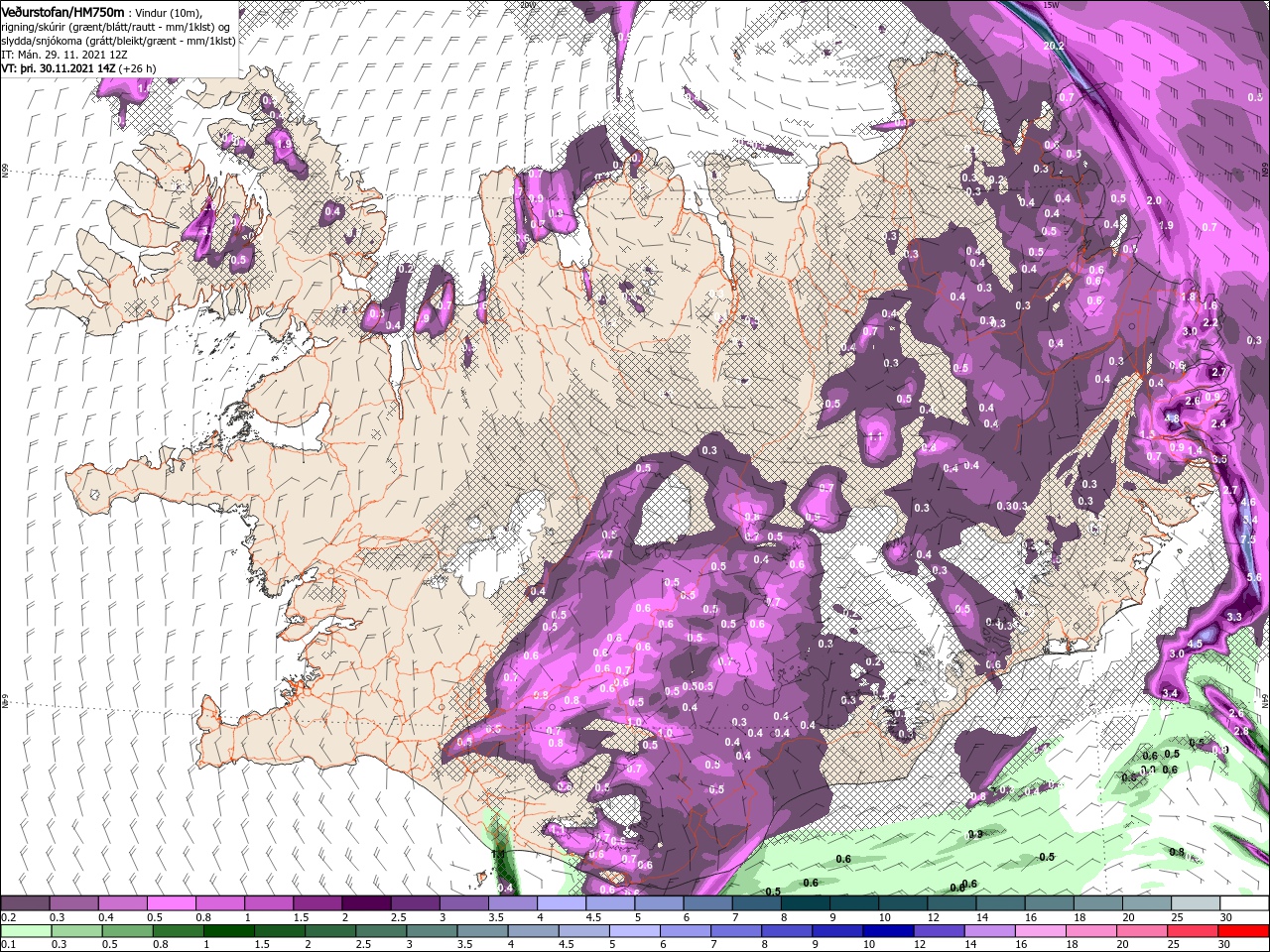The image size is (1270, 952).
Task: Pick the white snow swatch after label 30
Action: pos(1245,903)
